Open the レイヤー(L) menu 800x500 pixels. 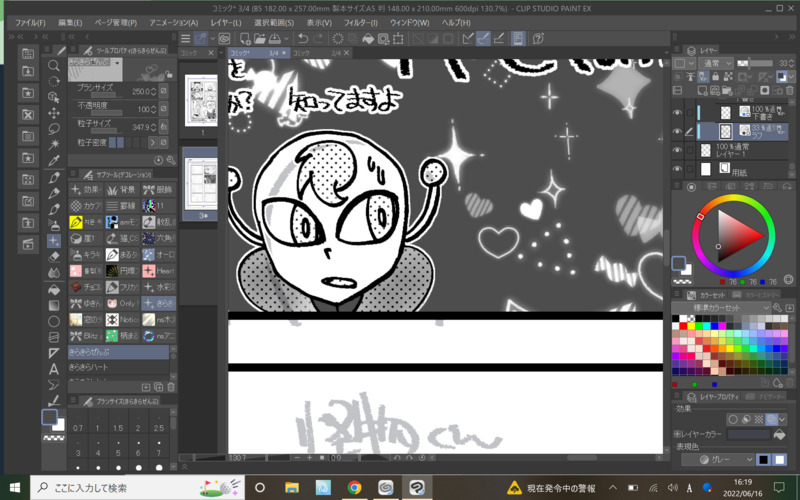(x=226, y=22)
